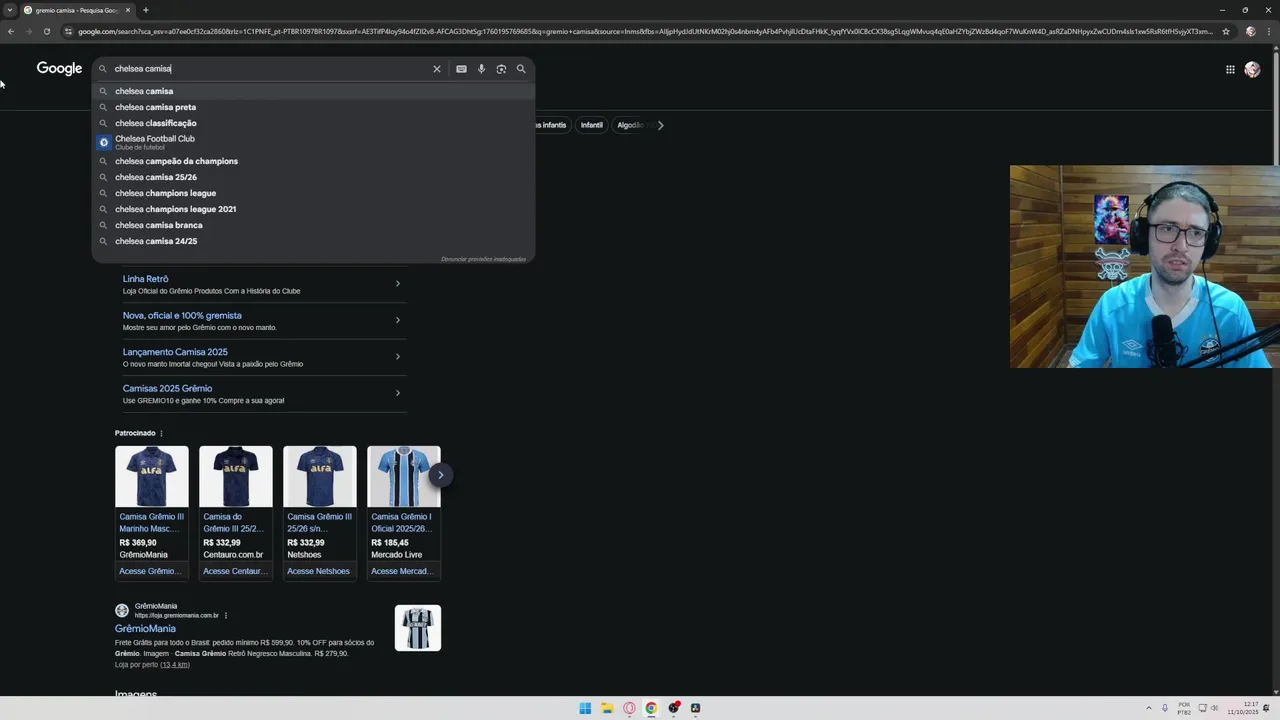This screenshot has width=1280, height=720.
Task: Expand 'Lançamento Camisa 2025' row
Action: pyautogui.click(x=397, y=356)
